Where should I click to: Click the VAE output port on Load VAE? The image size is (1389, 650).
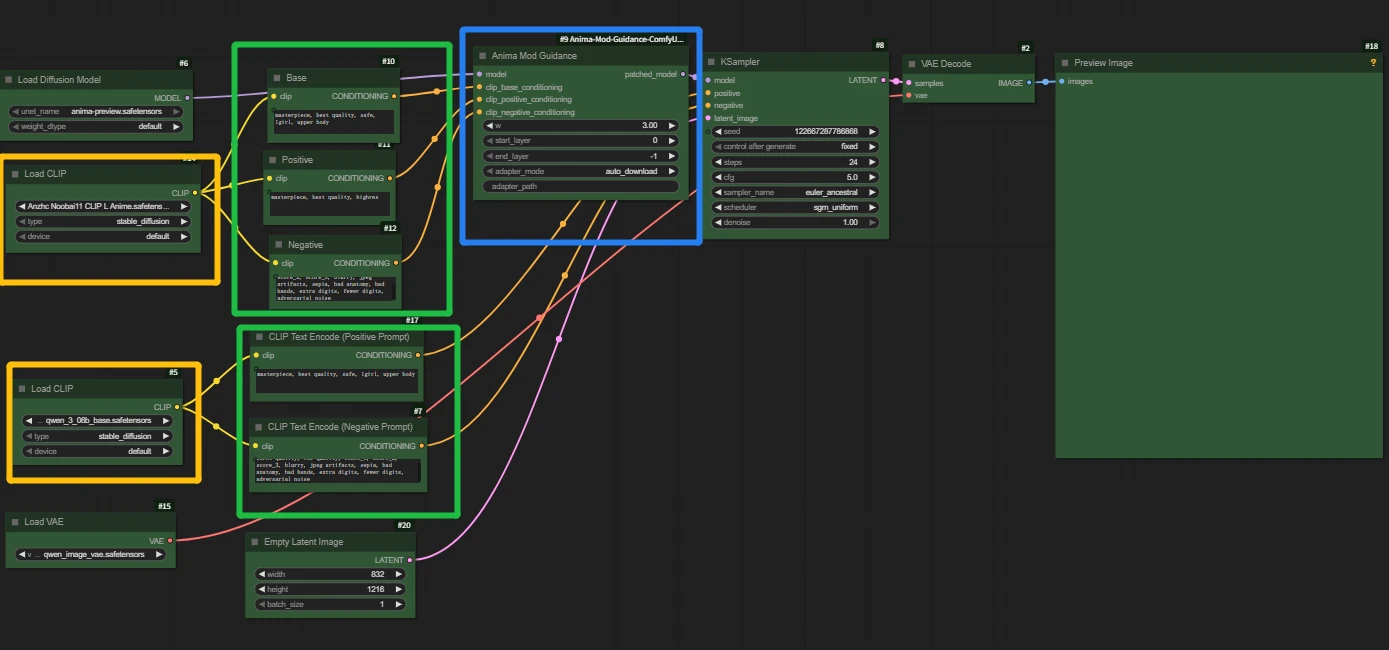(170, 540)
